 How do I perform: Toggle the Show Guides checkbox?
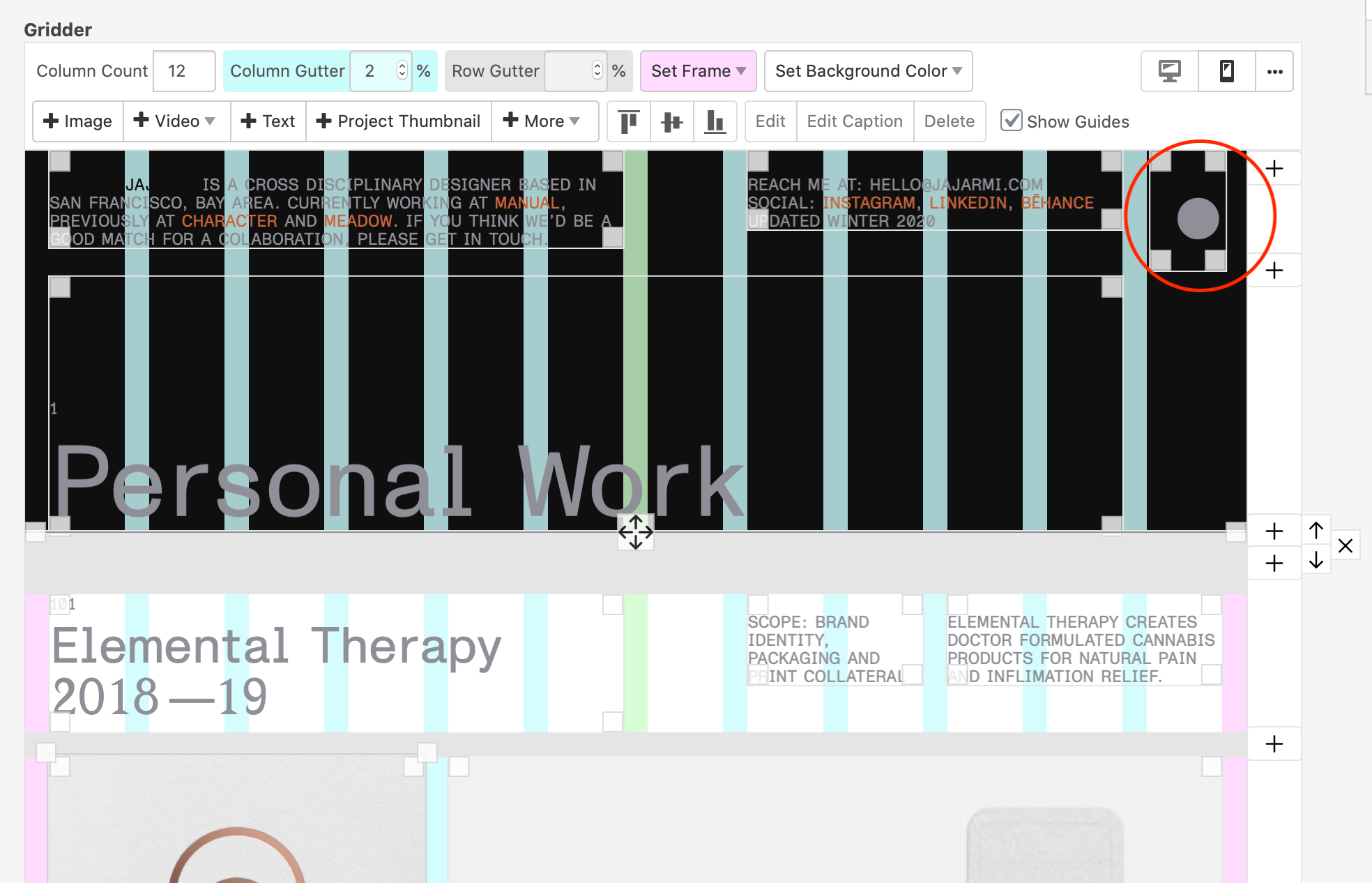[1011, 121]
